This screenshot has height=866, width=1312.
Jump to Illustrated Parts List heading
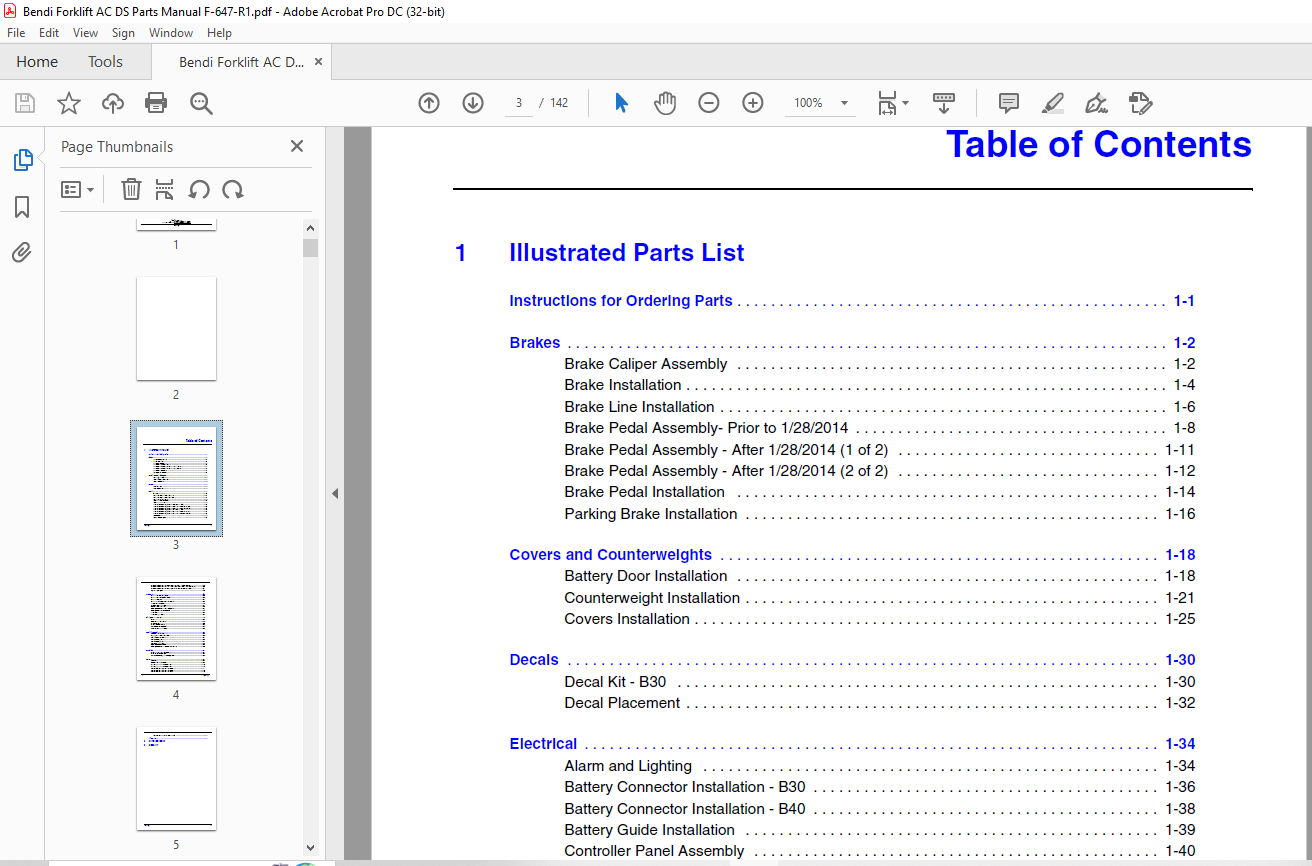[x=626, y=253]
